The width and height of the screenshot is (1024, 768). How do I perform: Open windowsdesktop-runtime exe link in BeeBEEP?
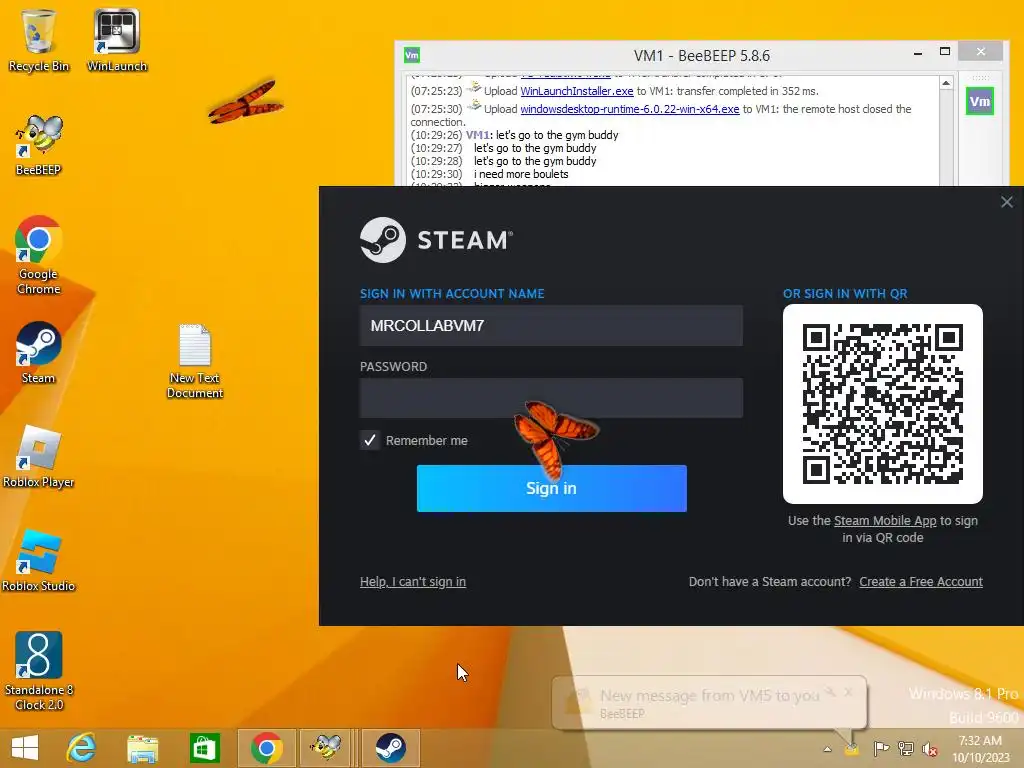click(630, 109)
